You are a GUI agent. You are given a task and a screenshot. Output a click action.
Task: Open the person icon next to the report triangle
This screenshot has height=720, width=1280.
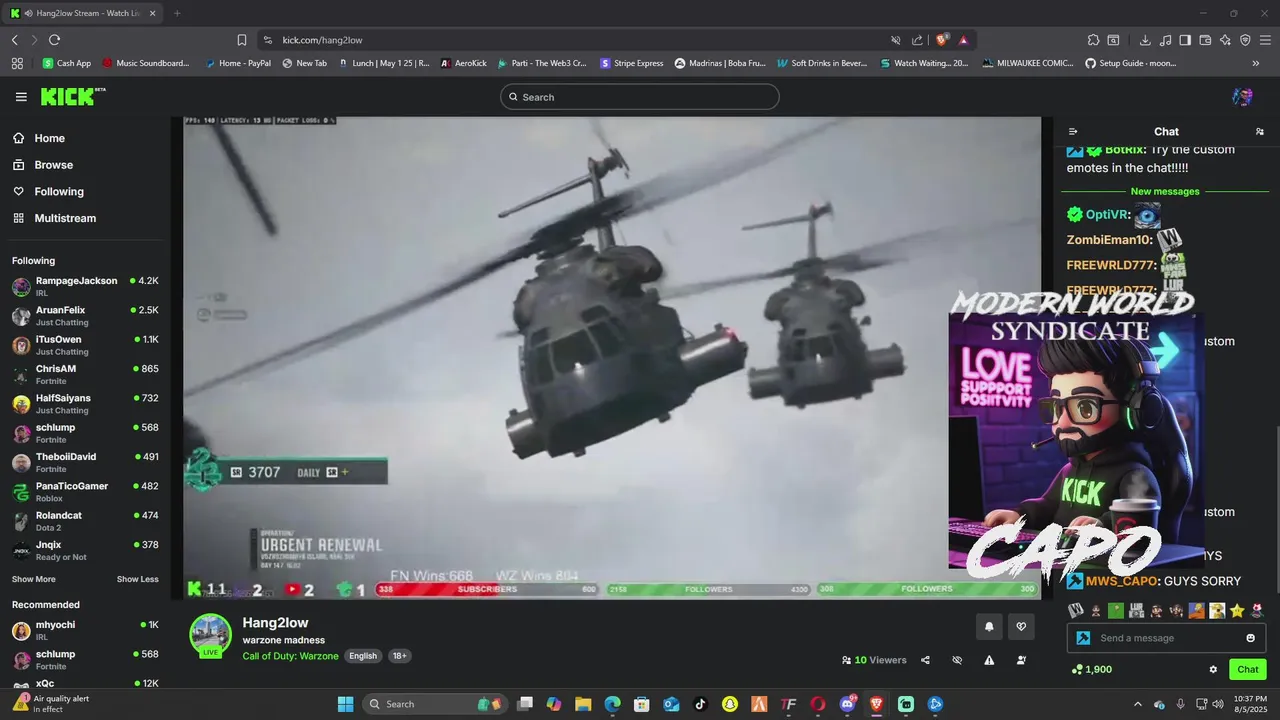[x=1021, y=660]
